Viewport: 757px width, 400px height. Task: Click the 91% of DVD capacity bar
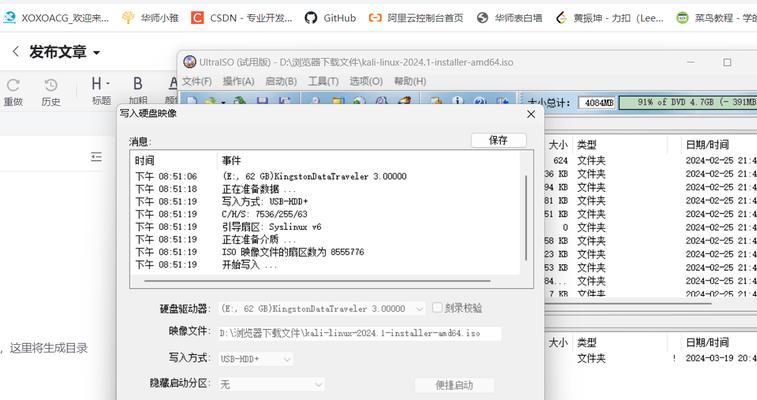[x=688, y=102]
